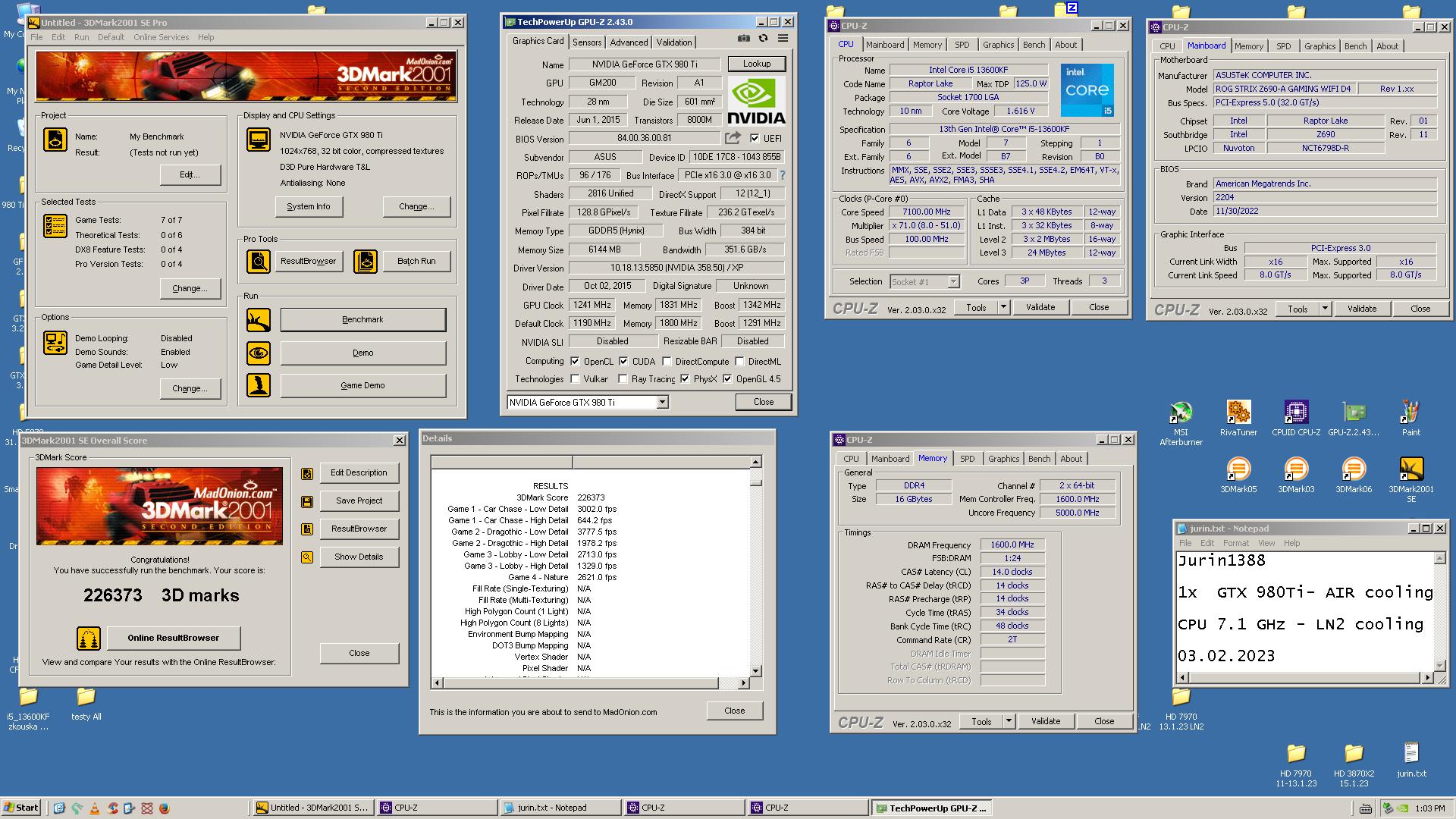Click the VLC cone quick launch icon
Screen dimensions: 1456x819
pos(94,808)
